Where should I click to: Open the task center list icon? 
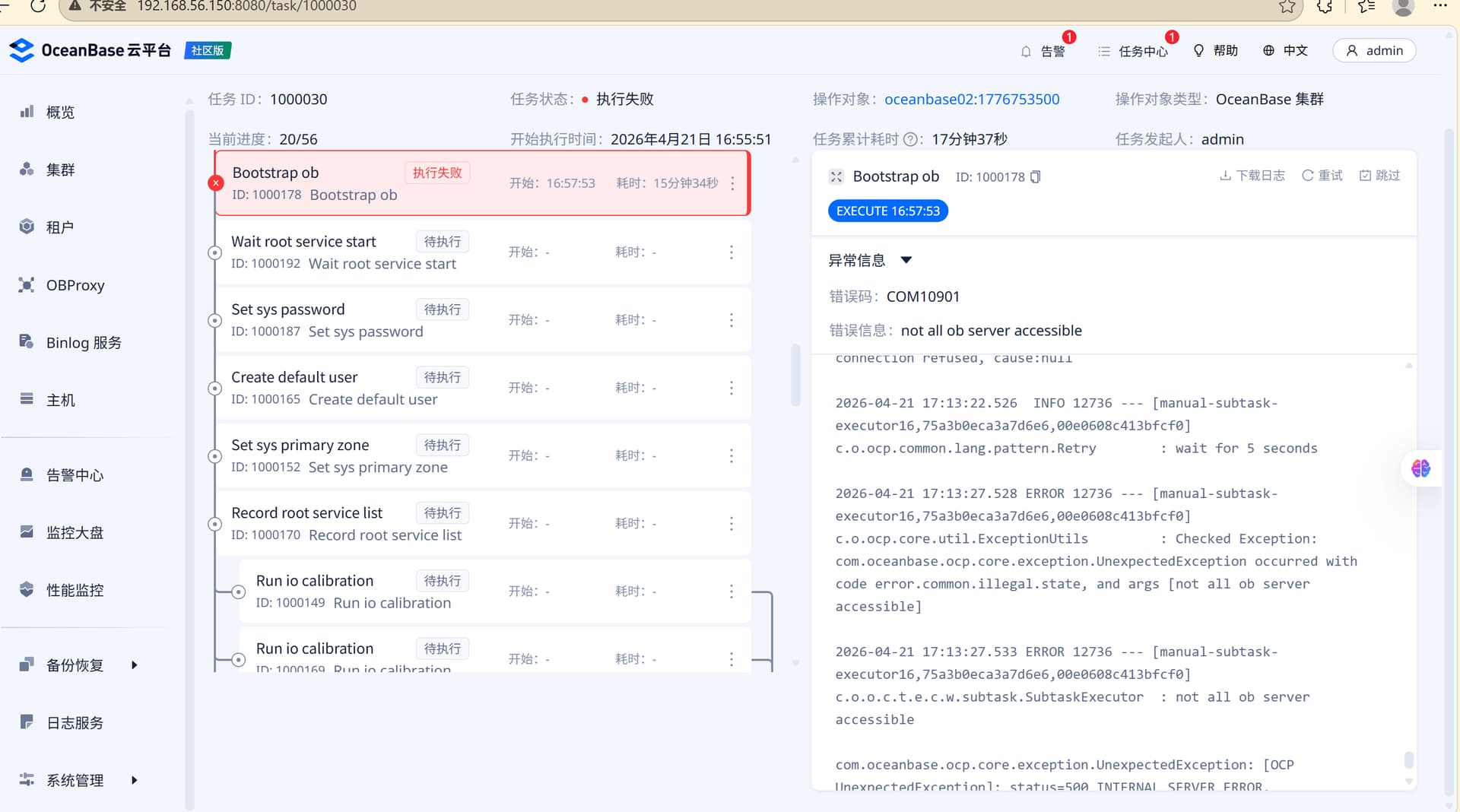pyautogui.click(x=1104, y=51)
